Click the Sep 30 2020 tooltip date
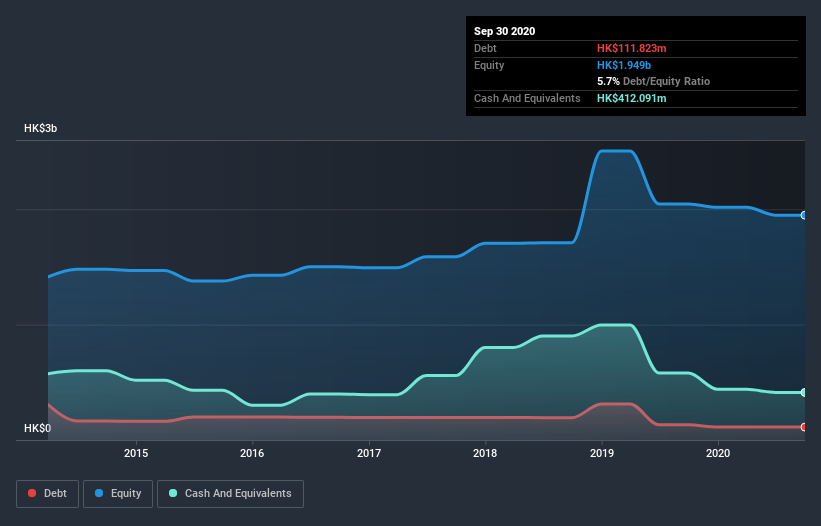821x526 pixels. (505, 31)
